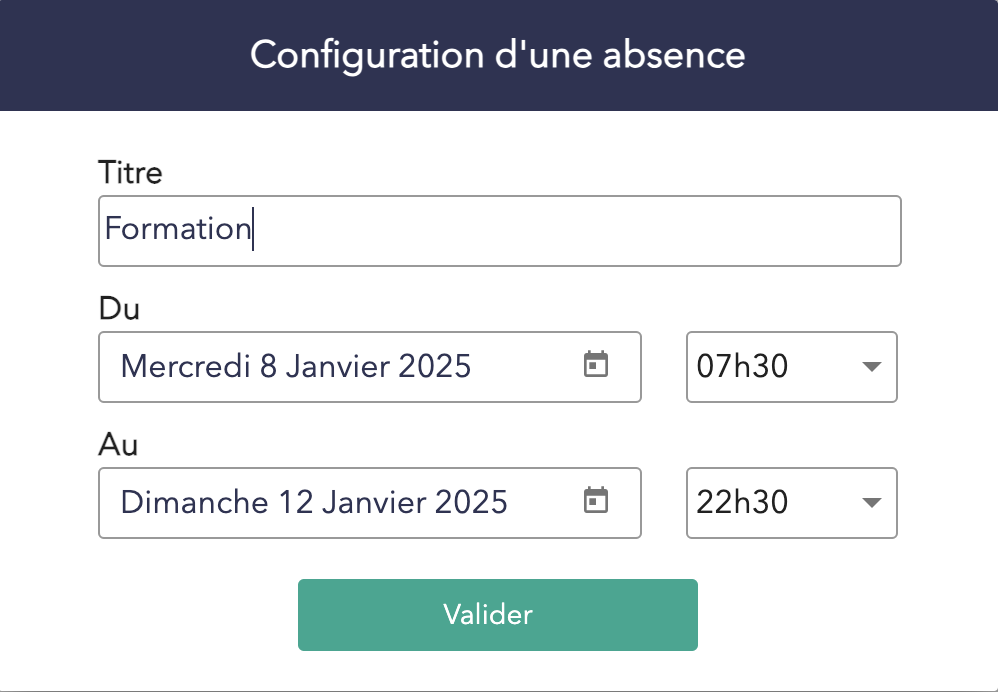This screenshot has width=998, height=692.
Task: Click the Du label above the start date
Action: (x=119, y=308)
